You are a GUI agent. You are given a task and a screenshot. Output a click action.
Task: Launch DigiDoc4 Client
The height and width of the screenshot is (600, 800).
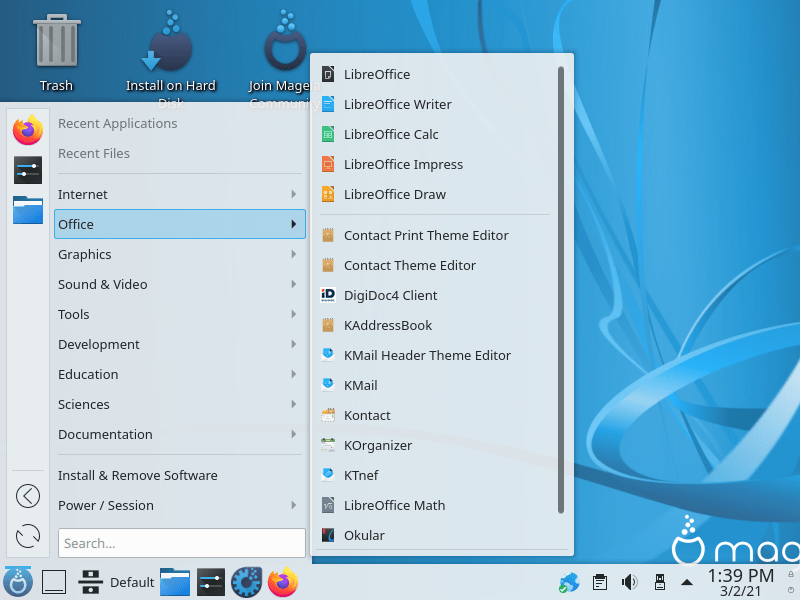pyautogui.click(x=435, y=296)
